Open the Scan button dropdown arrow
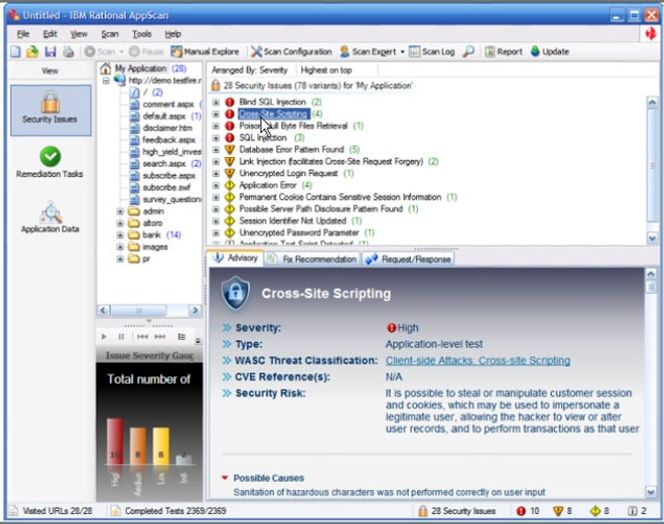The image size is (664, 524). click(122, 52)
